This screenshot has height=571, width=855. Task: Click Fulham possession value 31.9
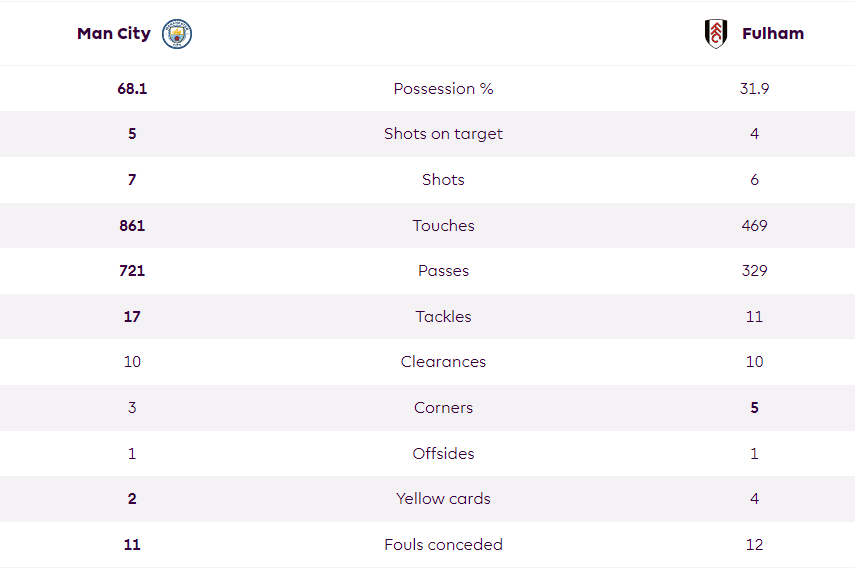[x=754, y=89]
